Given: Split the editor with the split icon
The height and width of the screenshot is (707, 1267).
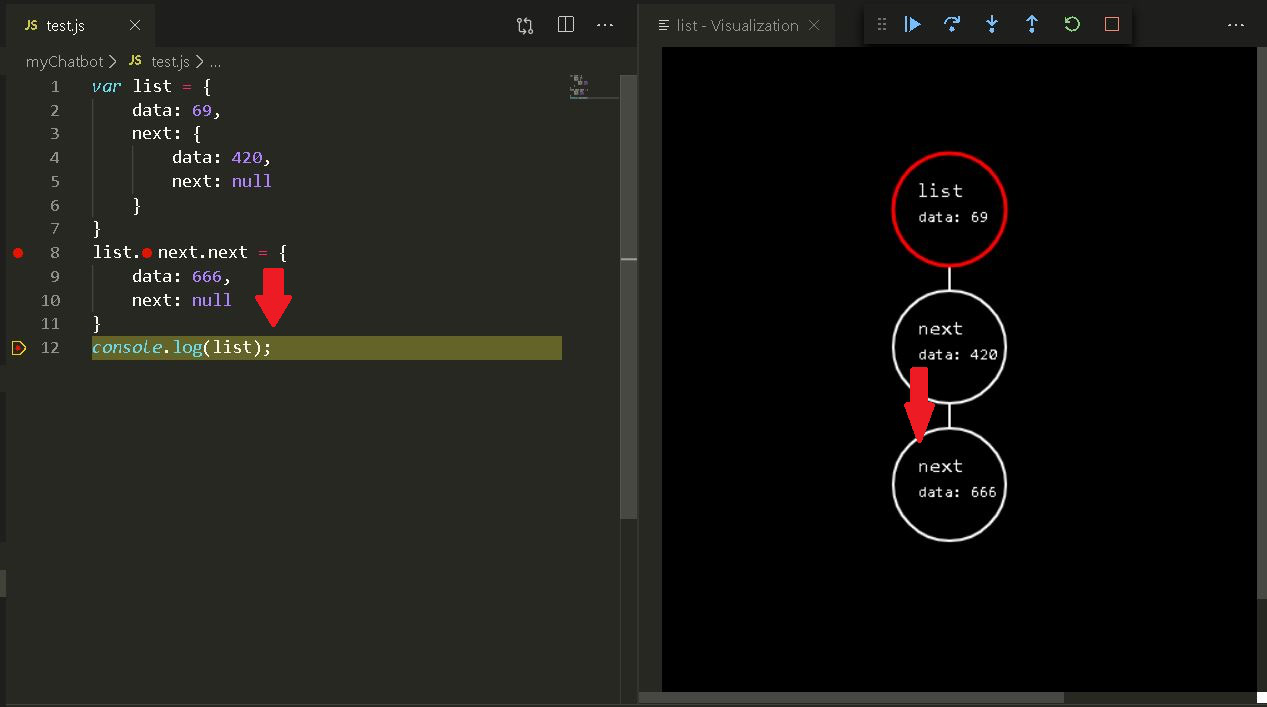Looking at the screenshot, I should click(x=565, y=25).
